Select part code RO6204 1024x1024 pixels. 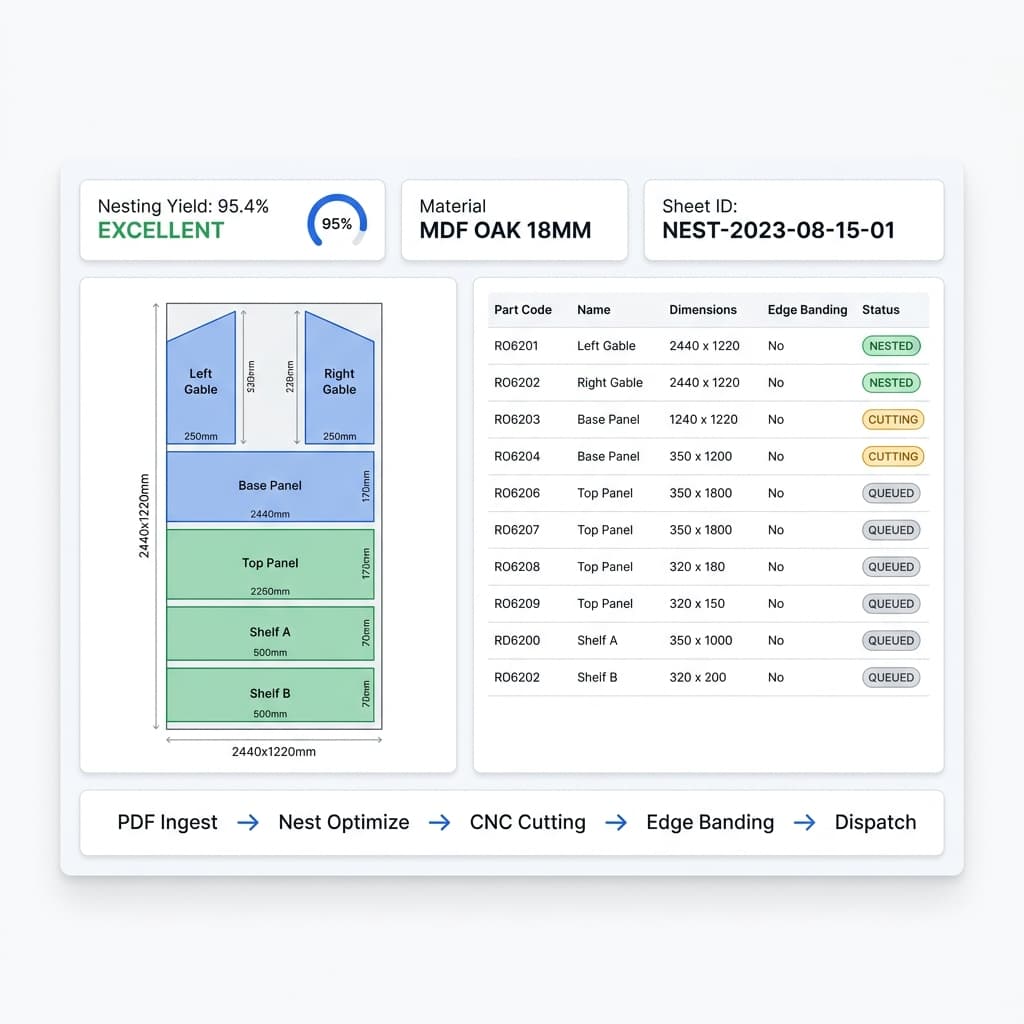517,456
